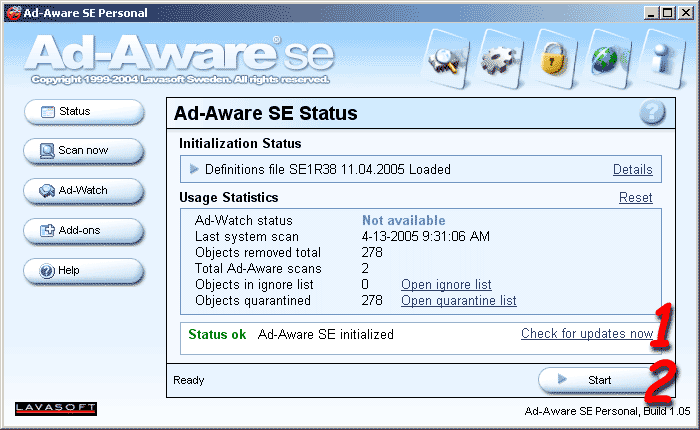Open Help from the left sidebar

[84, 270]
